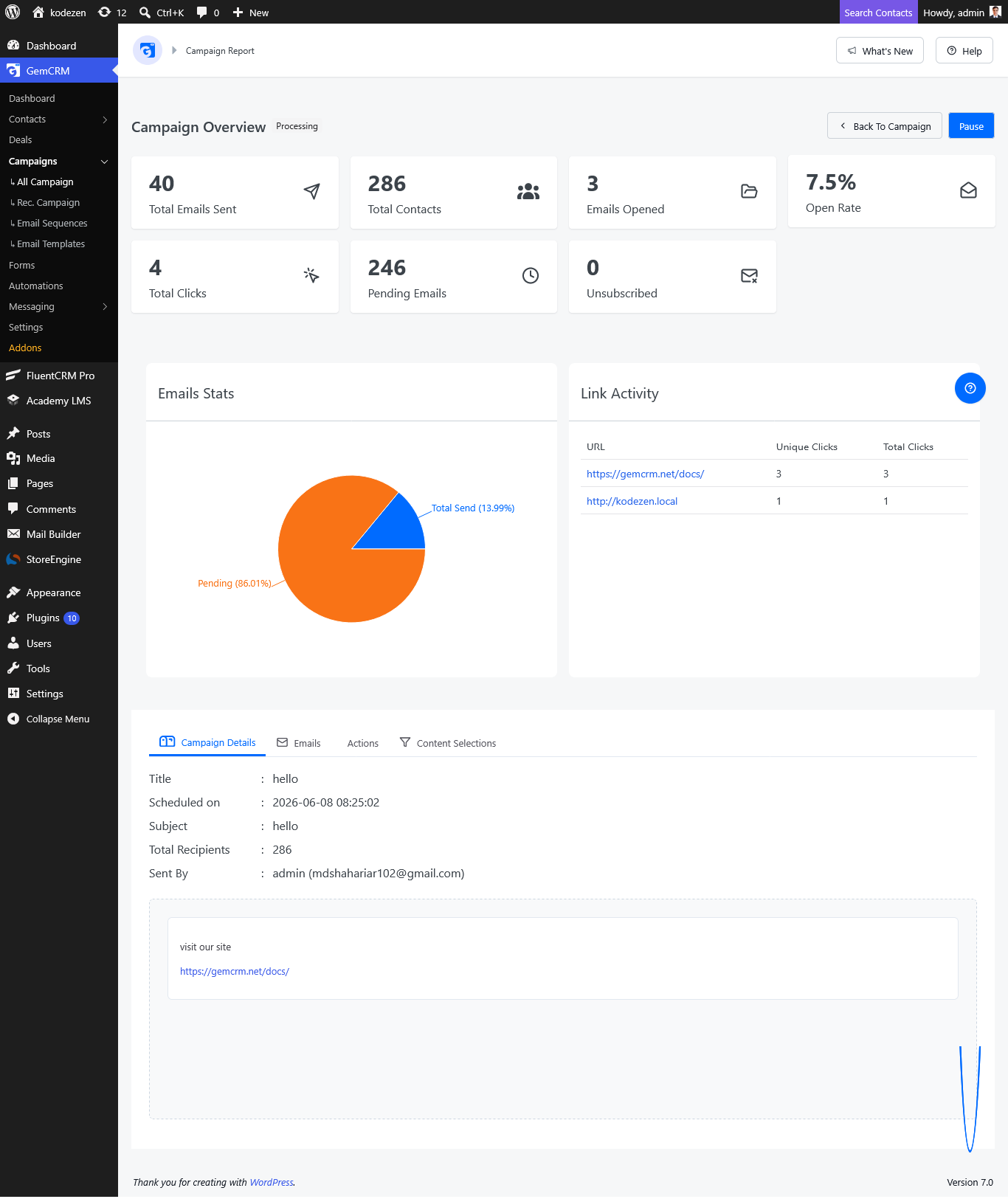Open the Ctrl+K search in admin bar
Image resolution: width=1008 pixels, height=1199 pixels.
tap(162, 12)
